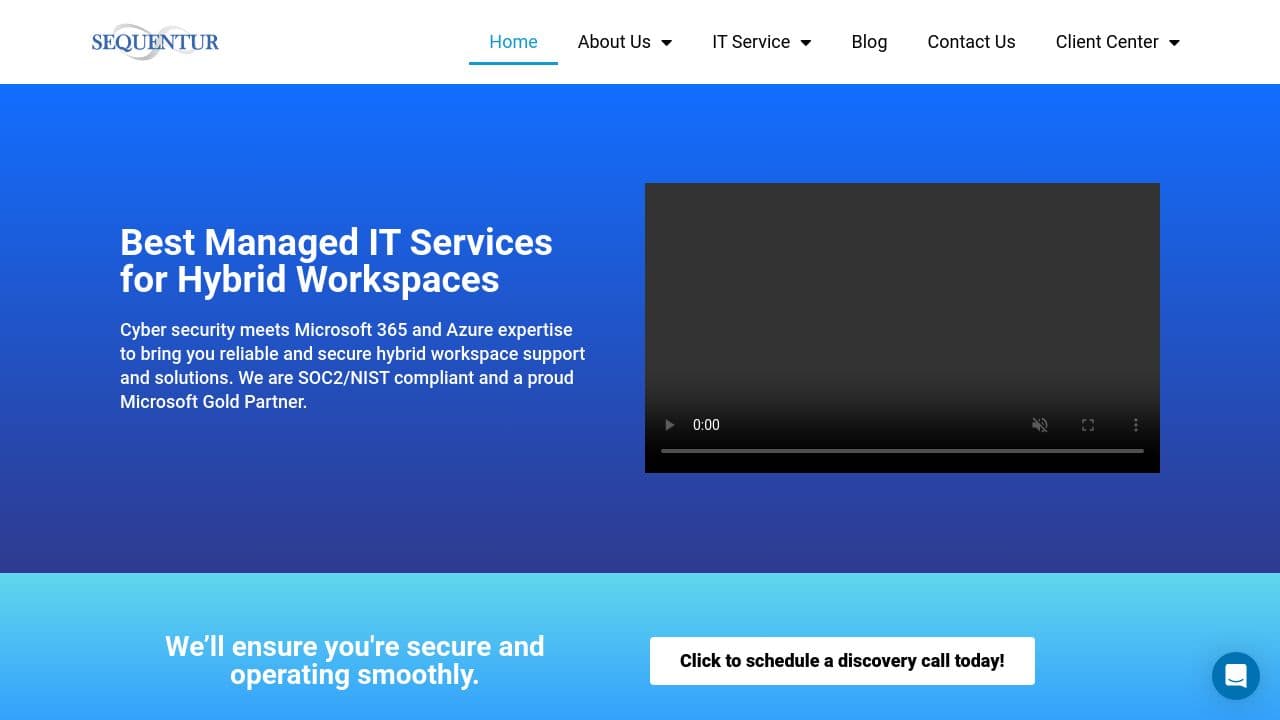Screen dimensions: 1280x720
Task: Open the video more options menu
Action: [1136, 425]
